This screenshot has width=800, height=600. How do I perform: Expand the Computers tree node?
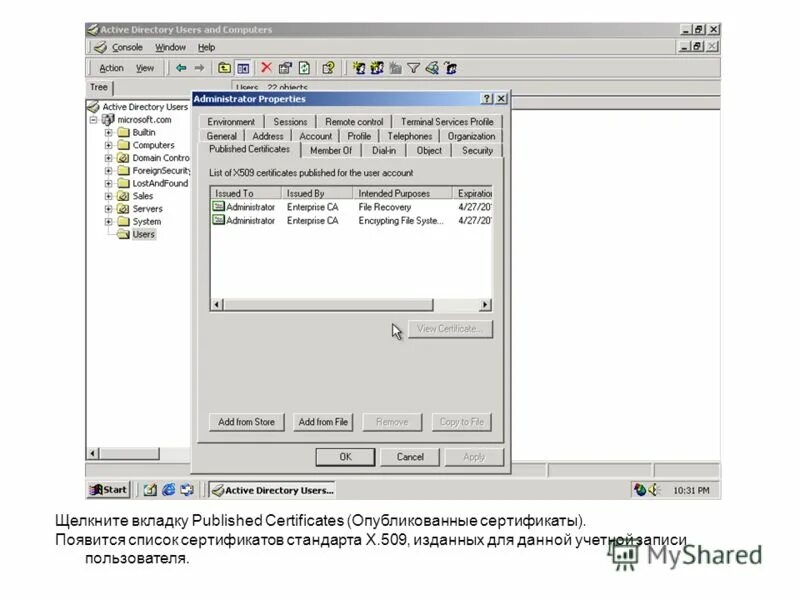[108, 145]
